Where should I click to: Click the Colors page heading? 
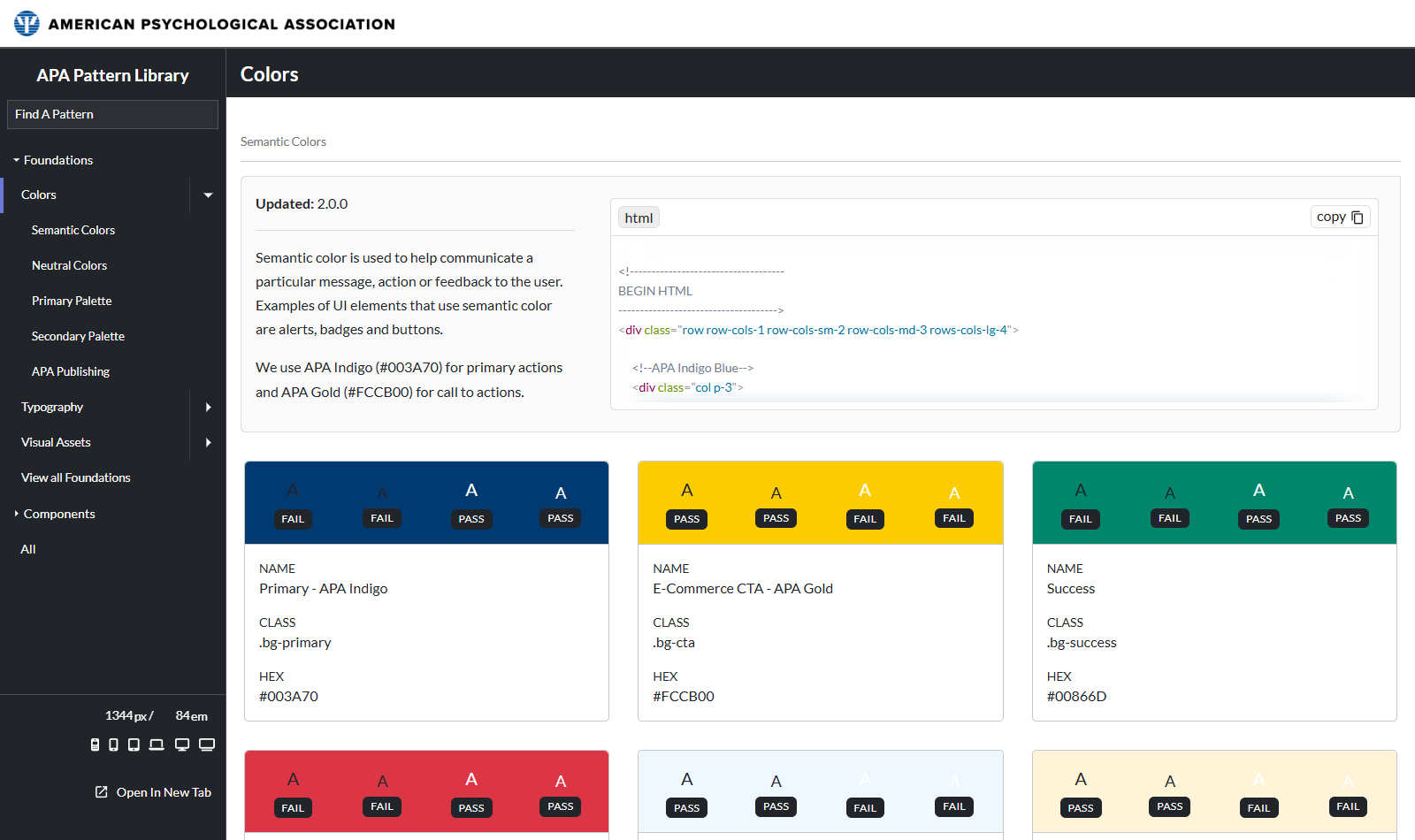pyautogui.click(x=270, y=74)
